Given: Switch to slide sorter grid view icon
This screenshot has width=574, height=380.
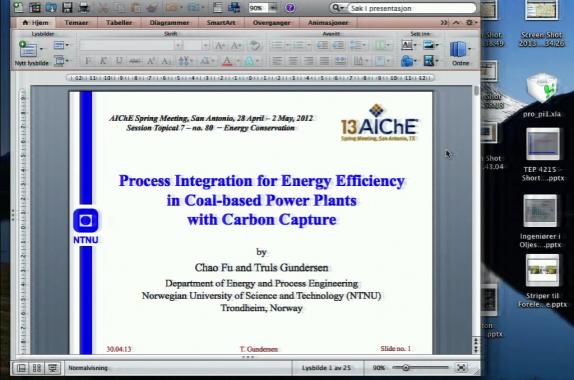Looking at the screenshot, I should point(37,368).
